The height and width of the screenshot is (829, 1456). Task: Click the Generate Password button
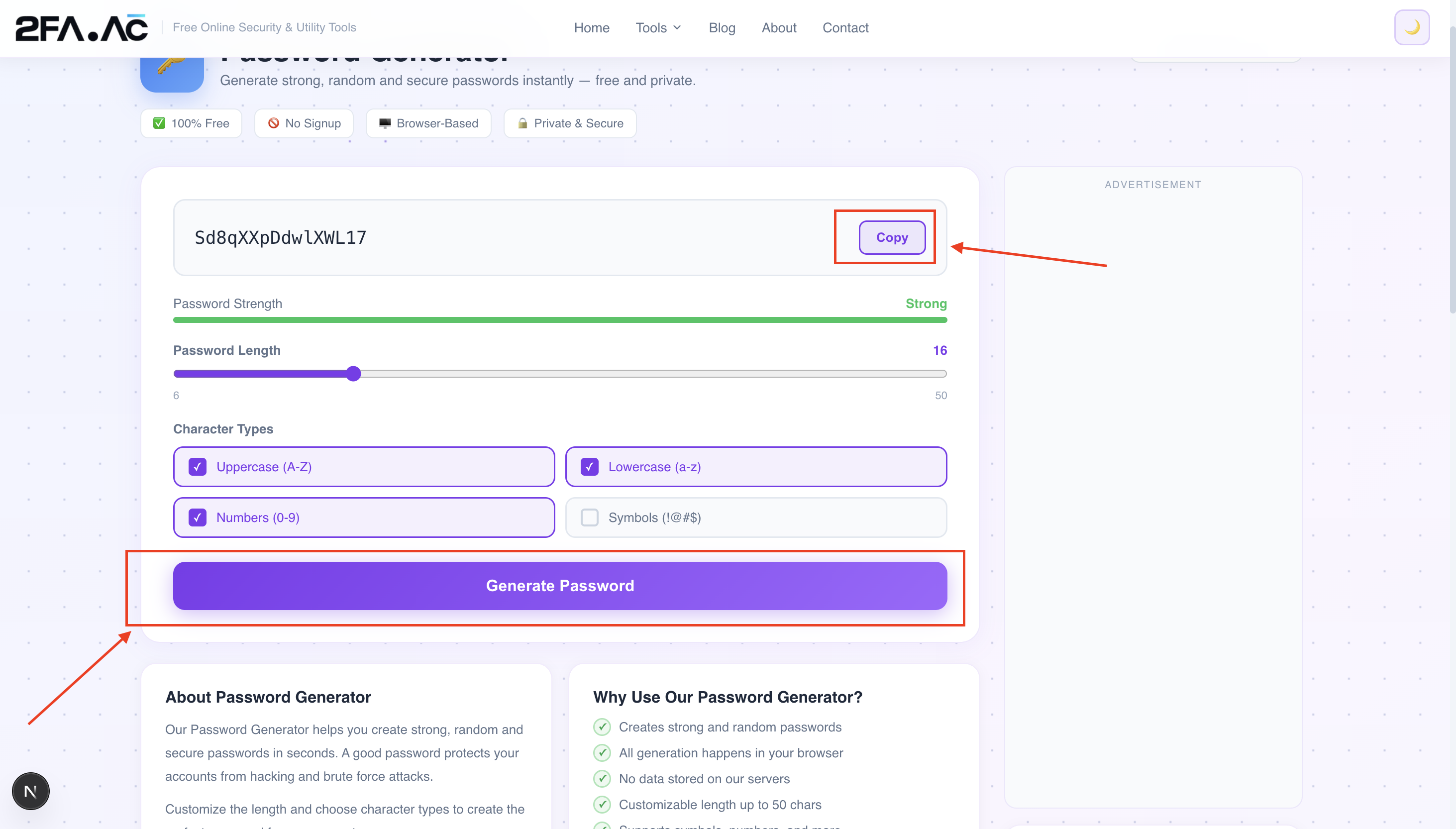560,586
